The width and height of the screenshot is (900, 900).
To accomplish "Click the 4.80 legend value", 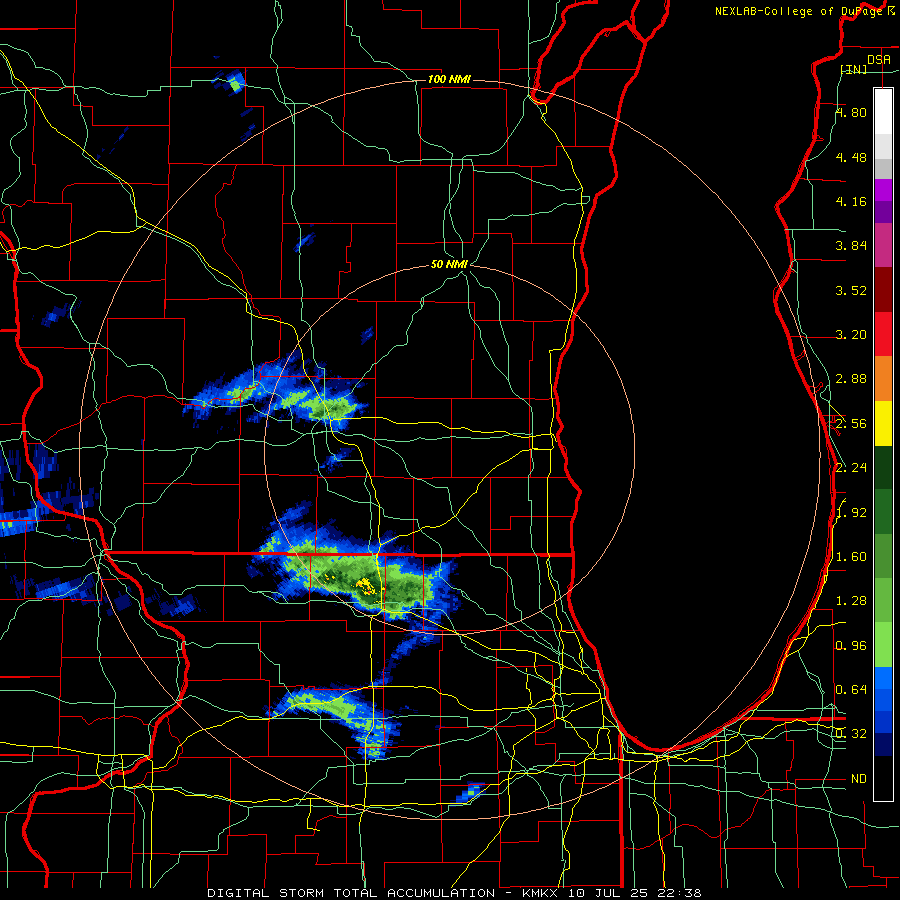I will (851, 112).
